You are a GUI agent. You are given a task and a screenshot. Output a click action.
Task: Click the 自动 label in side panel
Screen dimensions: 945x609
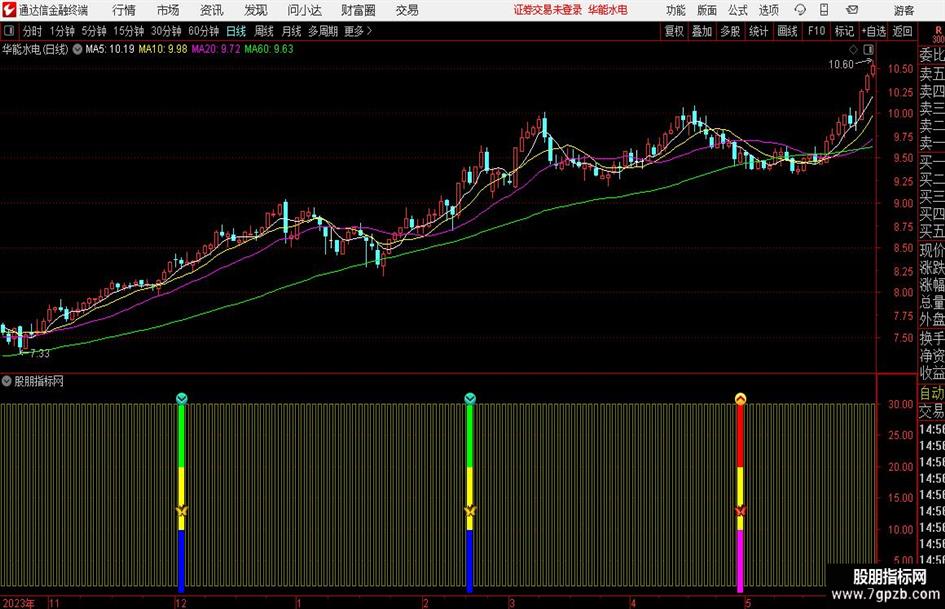(x=932, y=393)
